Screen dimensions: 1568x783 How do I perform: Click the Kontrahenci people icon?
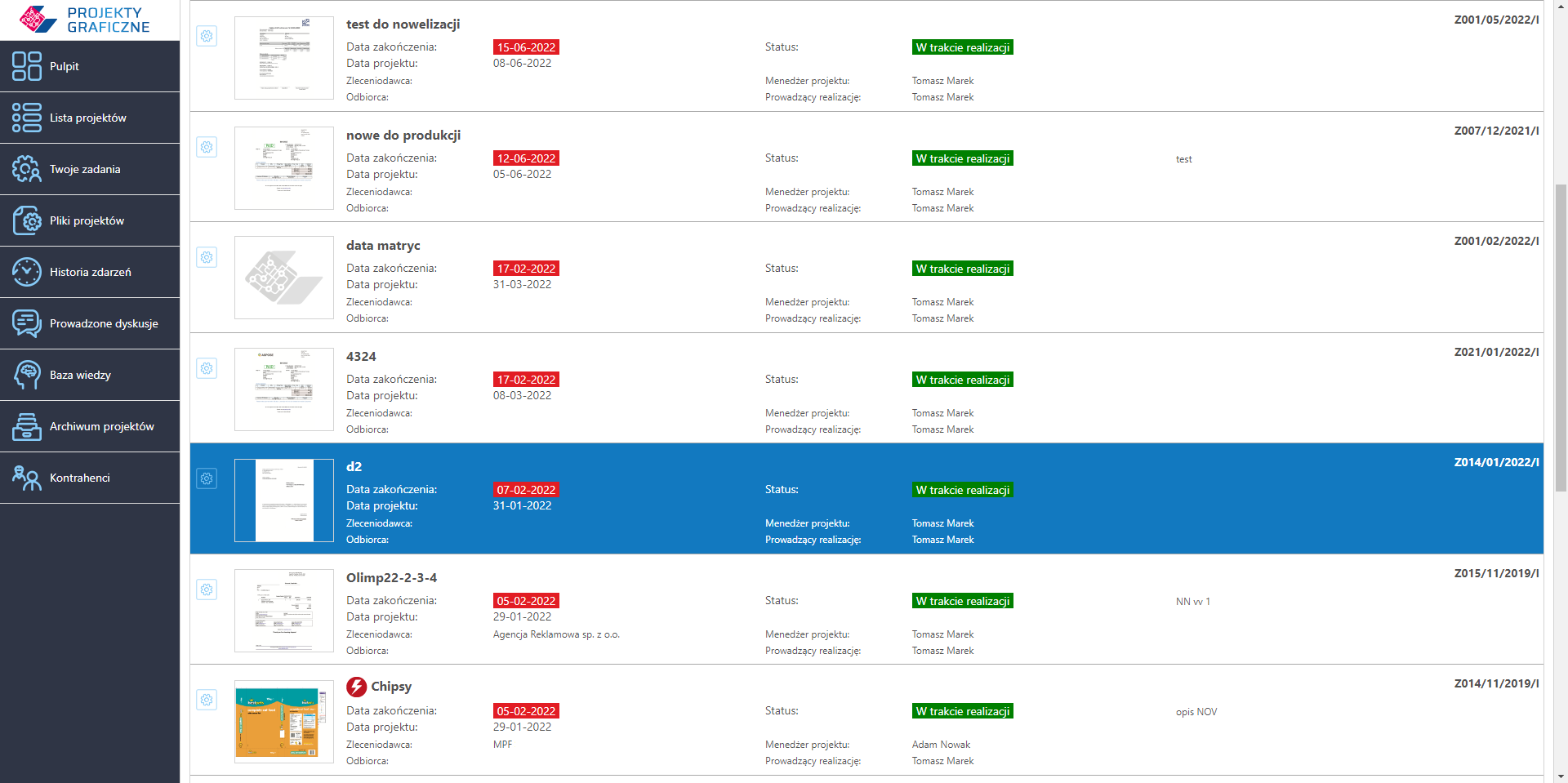pos(26,478)
